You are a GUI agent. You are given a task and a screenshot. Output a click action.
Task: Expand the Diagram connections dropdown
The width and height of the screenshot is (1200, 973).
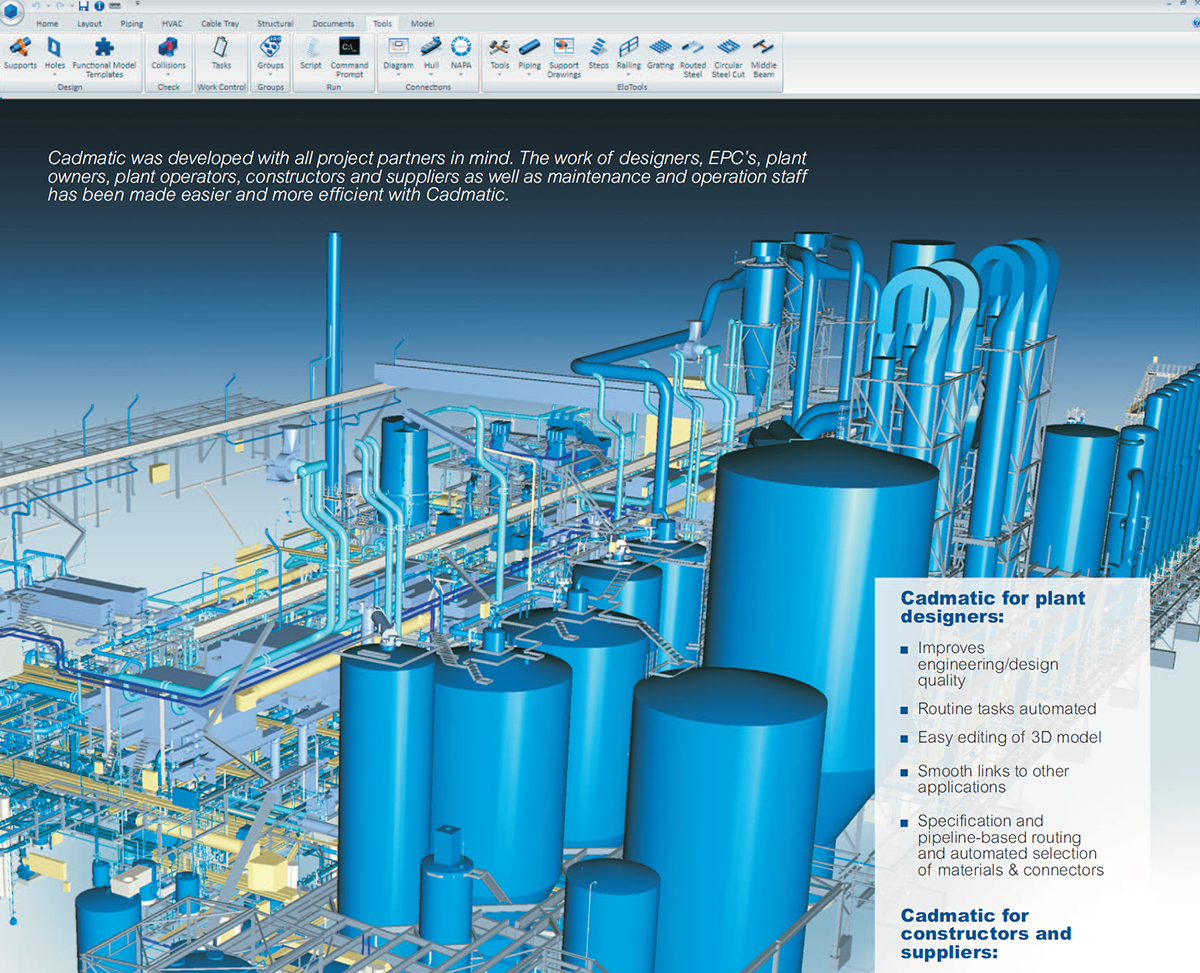pyautogui.click(x=398, y=73)
